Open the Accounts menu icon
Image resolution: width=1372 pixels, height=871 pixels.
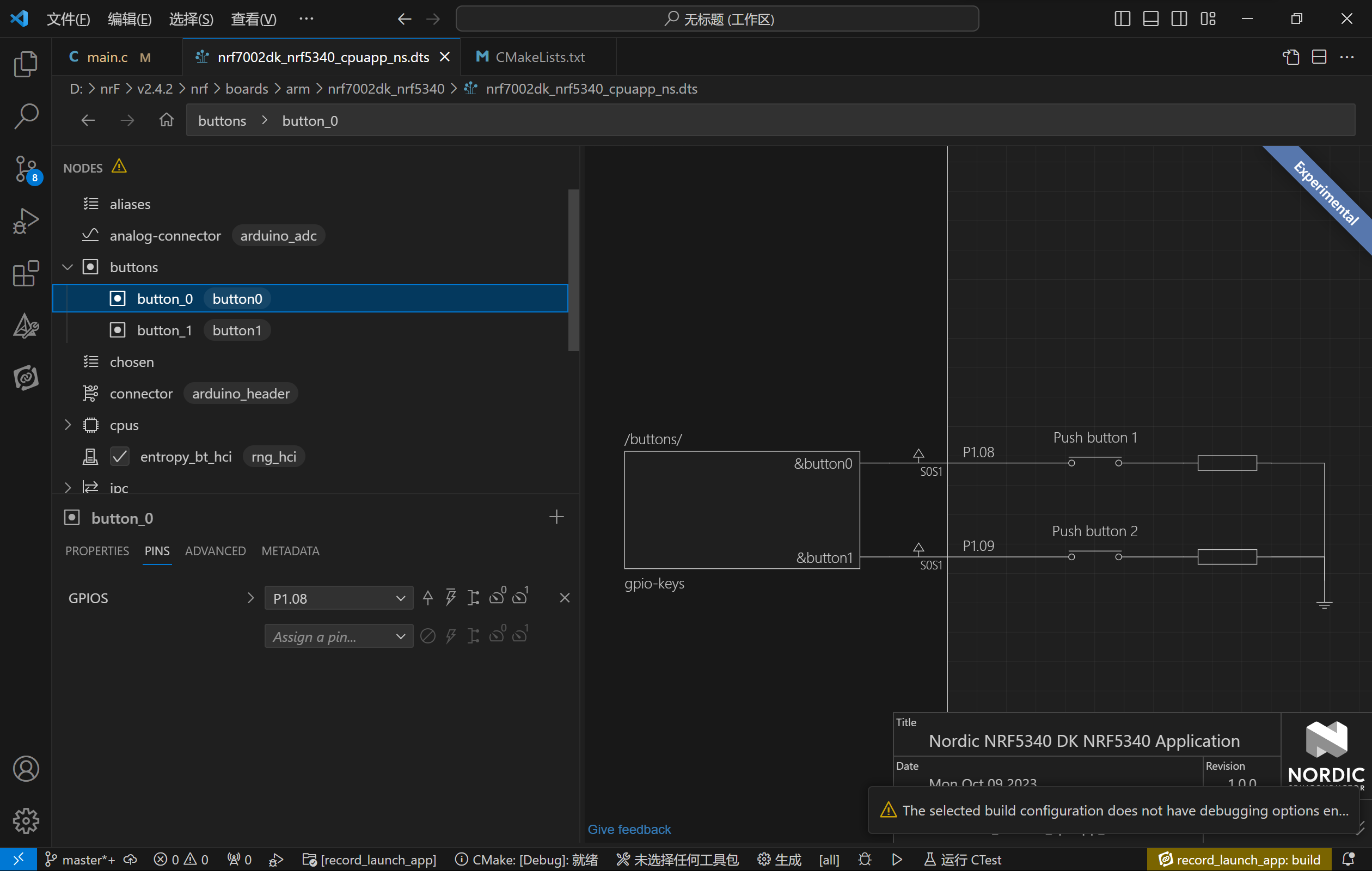26,769
